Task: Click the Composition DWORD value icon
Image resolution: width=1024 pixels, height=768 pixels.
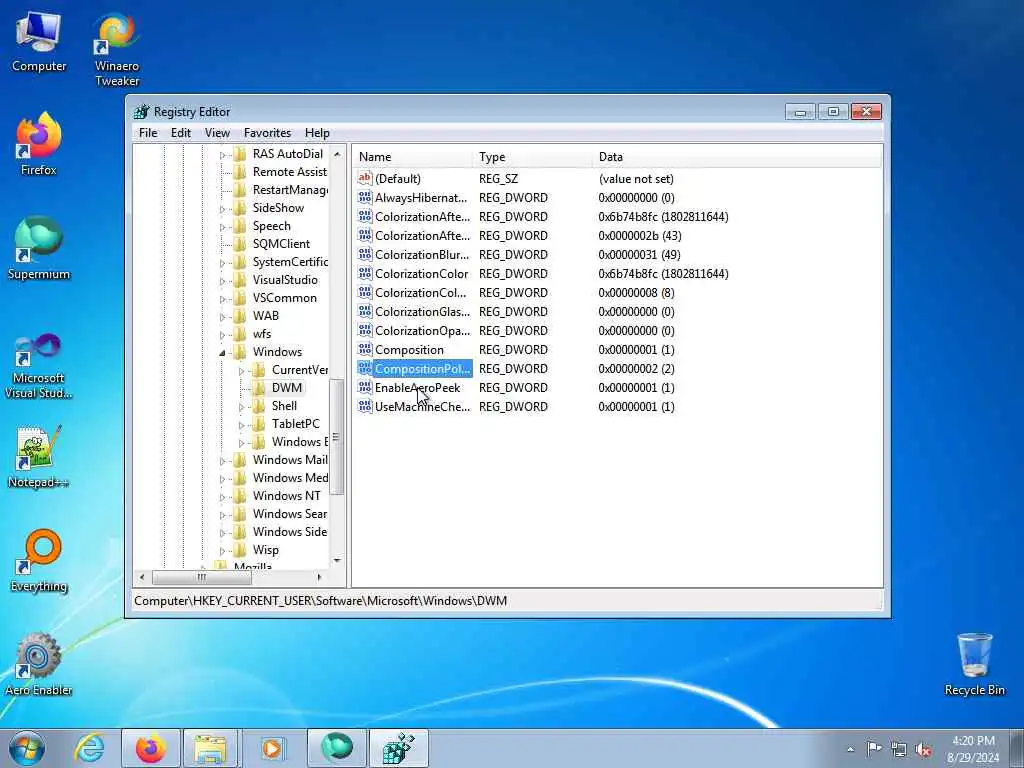Action: [x=364, y=349]
